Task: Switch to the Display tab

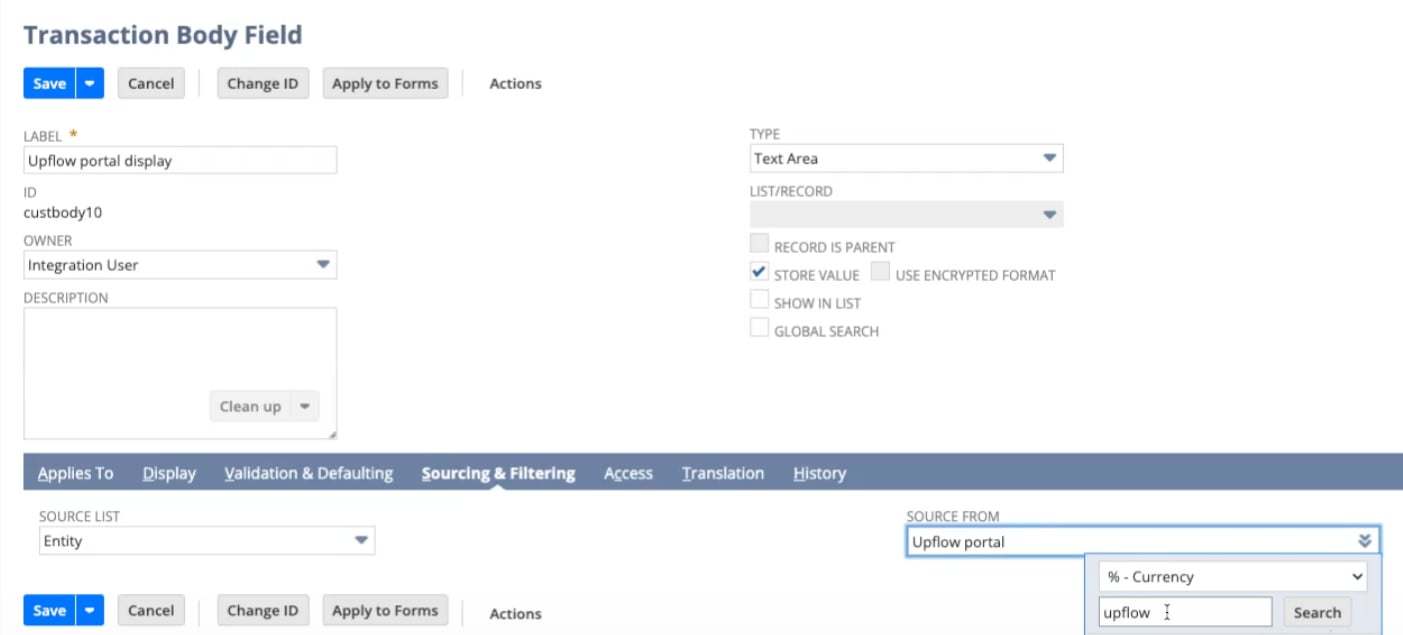Action: point(169,473)
